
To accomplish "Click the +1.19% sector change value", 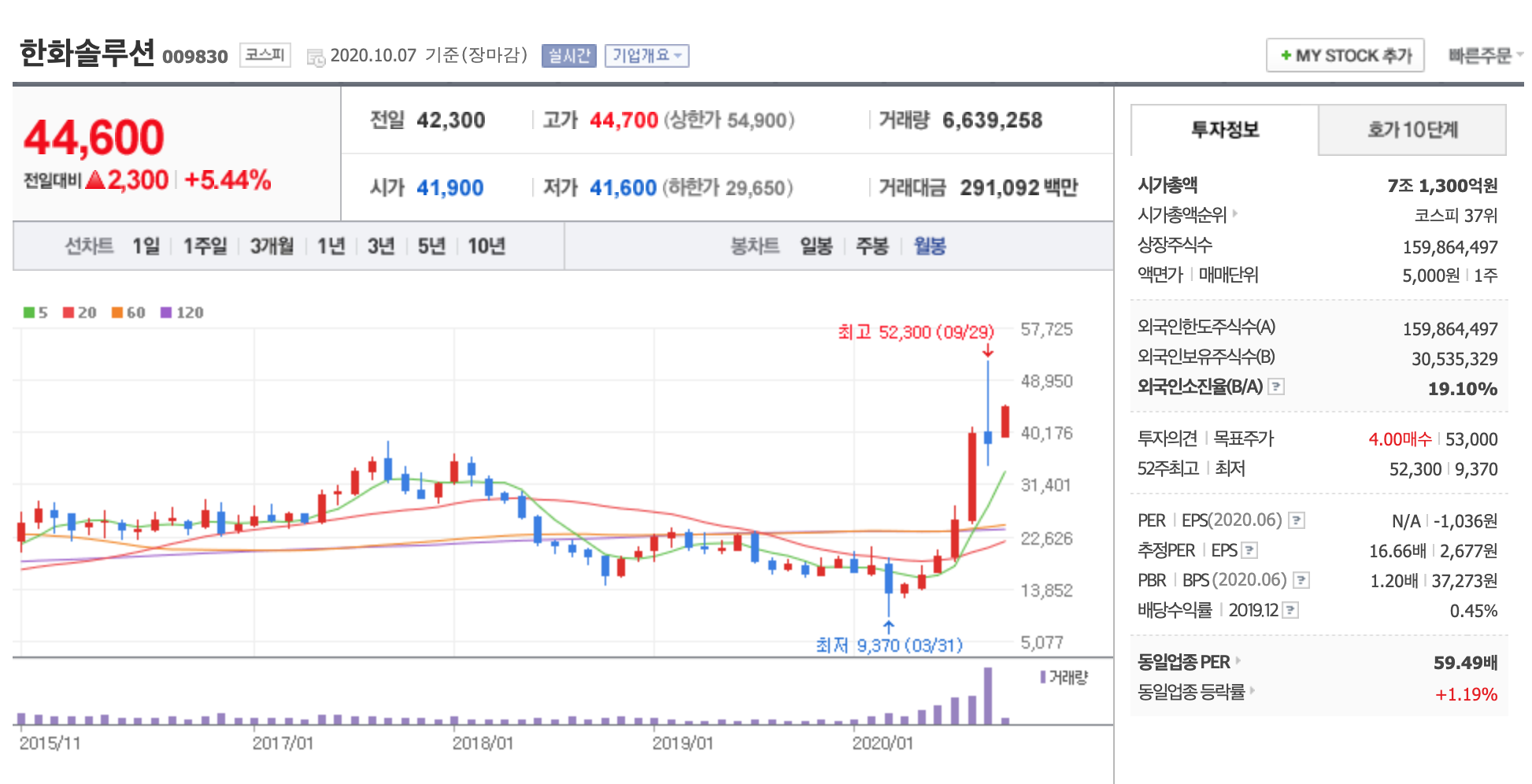I will coord(1466,694).
